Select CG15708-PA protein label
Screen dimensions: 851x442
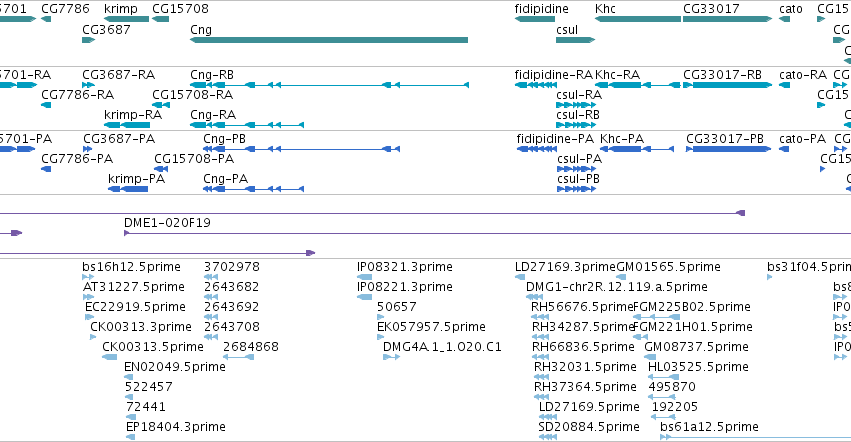(194, 159)
